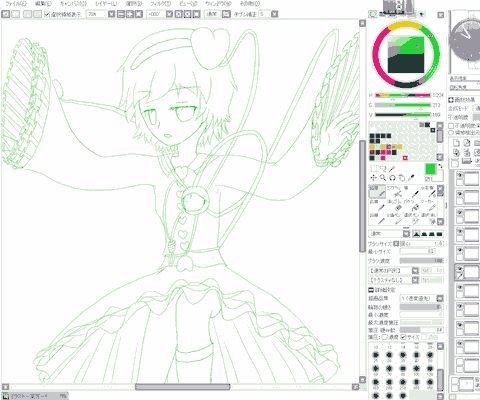The image size is (480, 400).
Task: Select the rectangle selection tool
Action: click(374, 169)
